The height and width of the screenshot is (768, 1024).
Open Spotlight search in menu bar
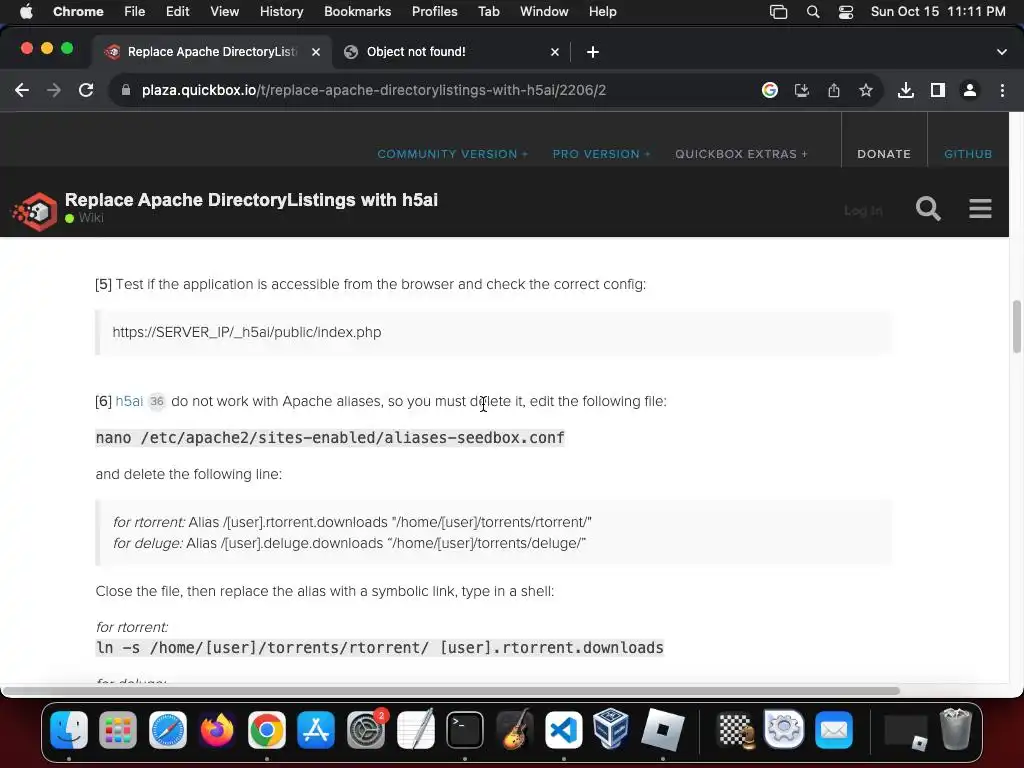point(813,12)
